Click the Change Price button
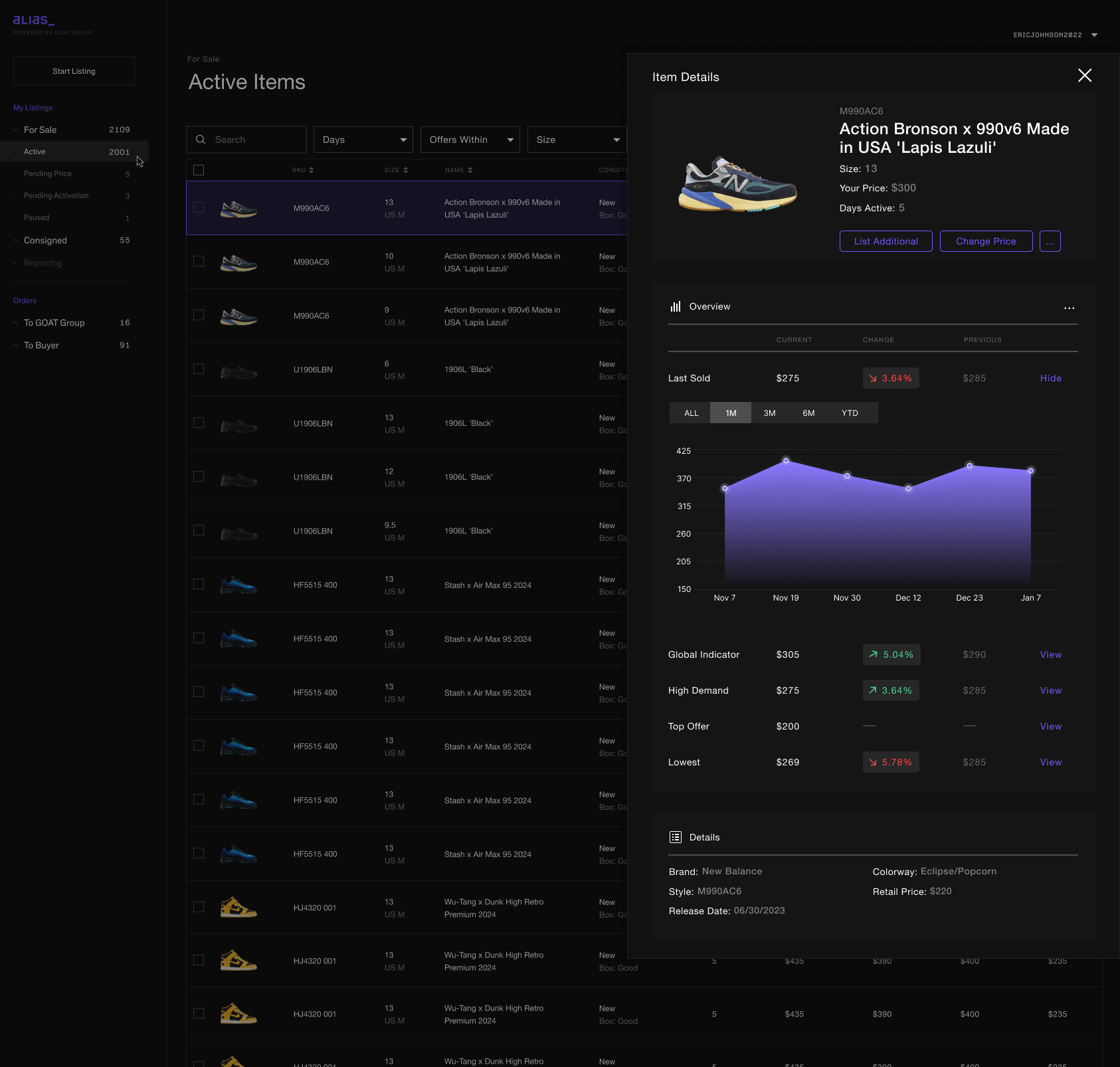Viewport: 1120px width, 1067px height. point(986,241)
